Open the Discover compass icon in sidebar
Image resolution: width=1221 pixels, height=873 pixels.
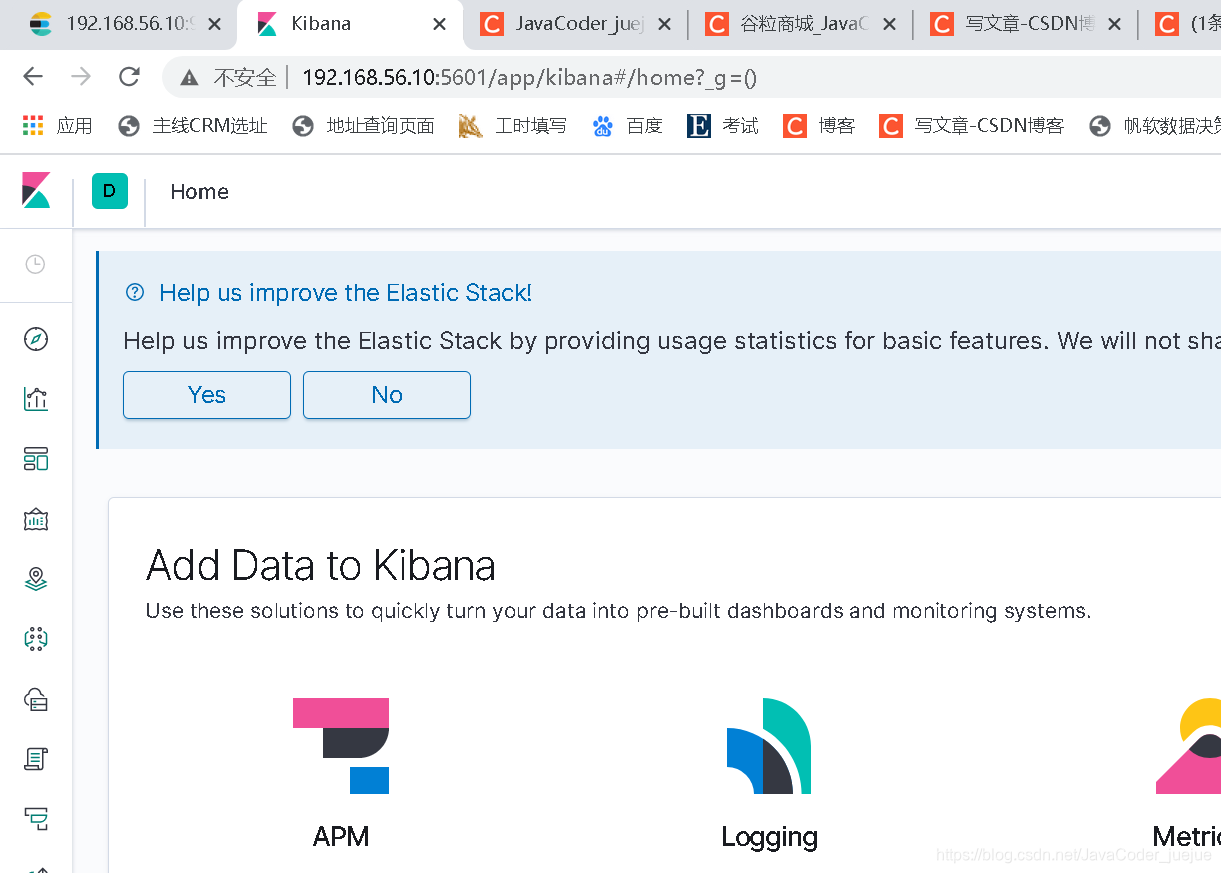(36, 339)
